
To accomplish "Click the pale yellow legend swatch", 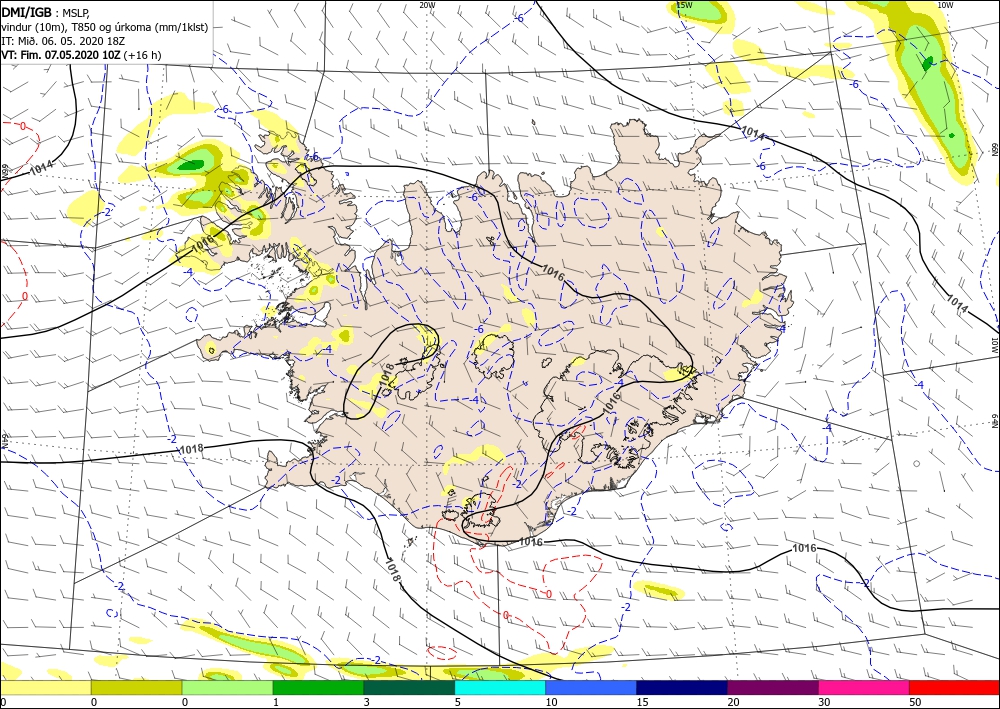I will tap(45, 687).
